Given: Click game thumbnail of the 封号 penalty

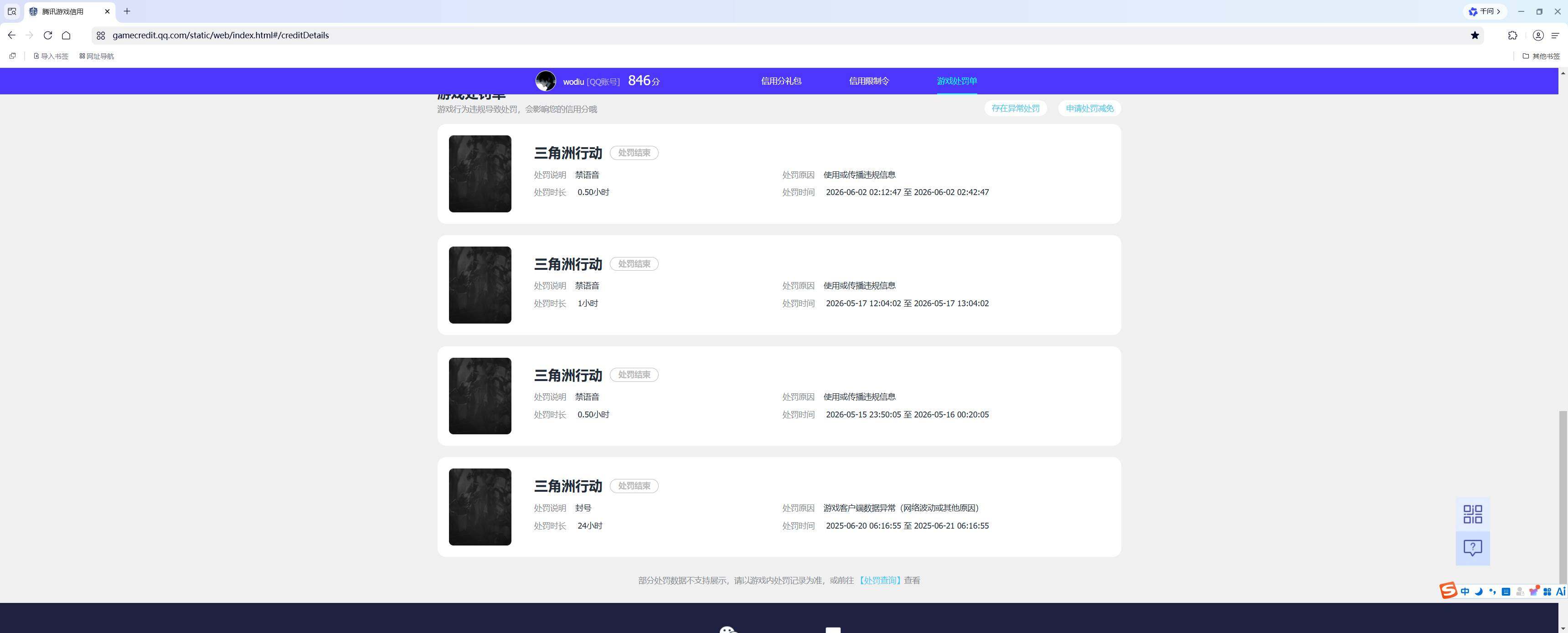Looking at the screenshot, I should pyautogui.click(x=480, y=507).
